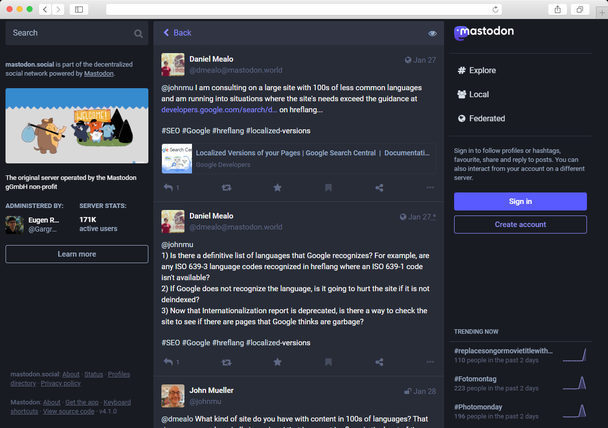The image size is (608, 428).
Task: Click the Mastodon link in server description
Action: [99, 74]
